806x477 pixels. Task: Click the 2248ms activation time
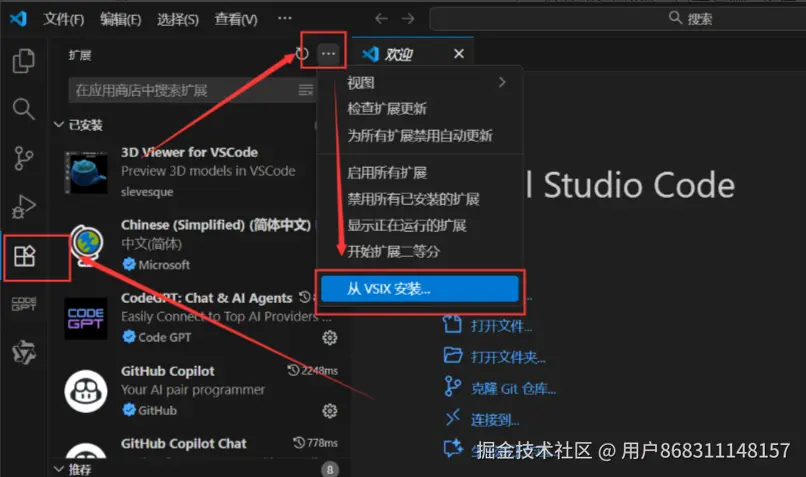313,371
